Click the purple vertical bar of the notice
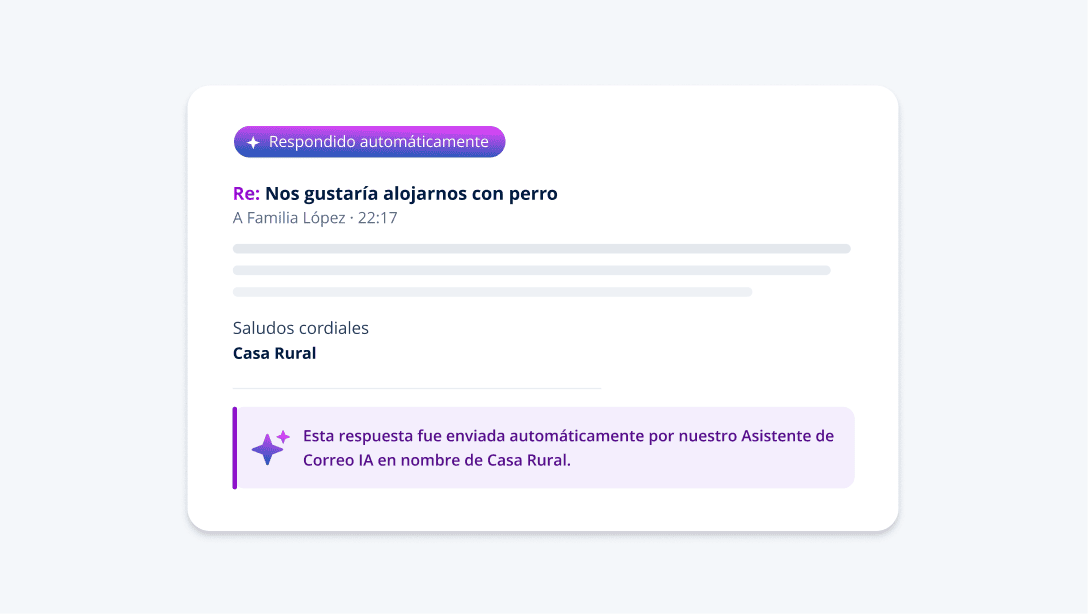The width and height of the screenshot is (1088, 614). (235, 448)
